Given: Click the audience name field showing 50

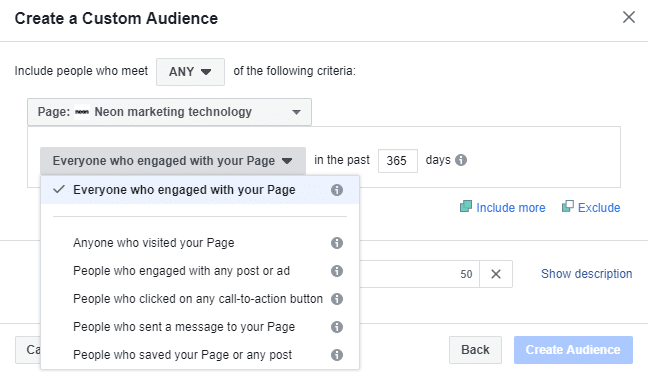Looking at the screenshot, I should coord(419,274).
